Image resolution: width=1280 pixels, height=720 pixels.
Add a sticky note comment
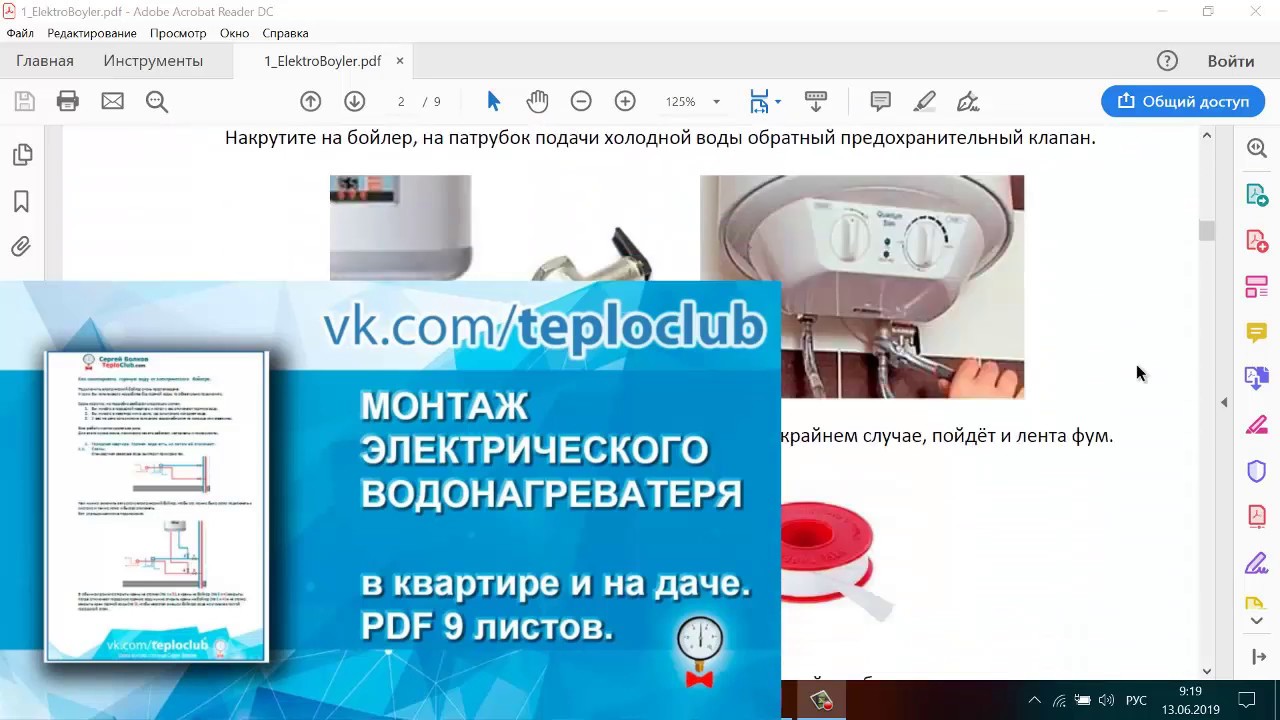point(881,101)
